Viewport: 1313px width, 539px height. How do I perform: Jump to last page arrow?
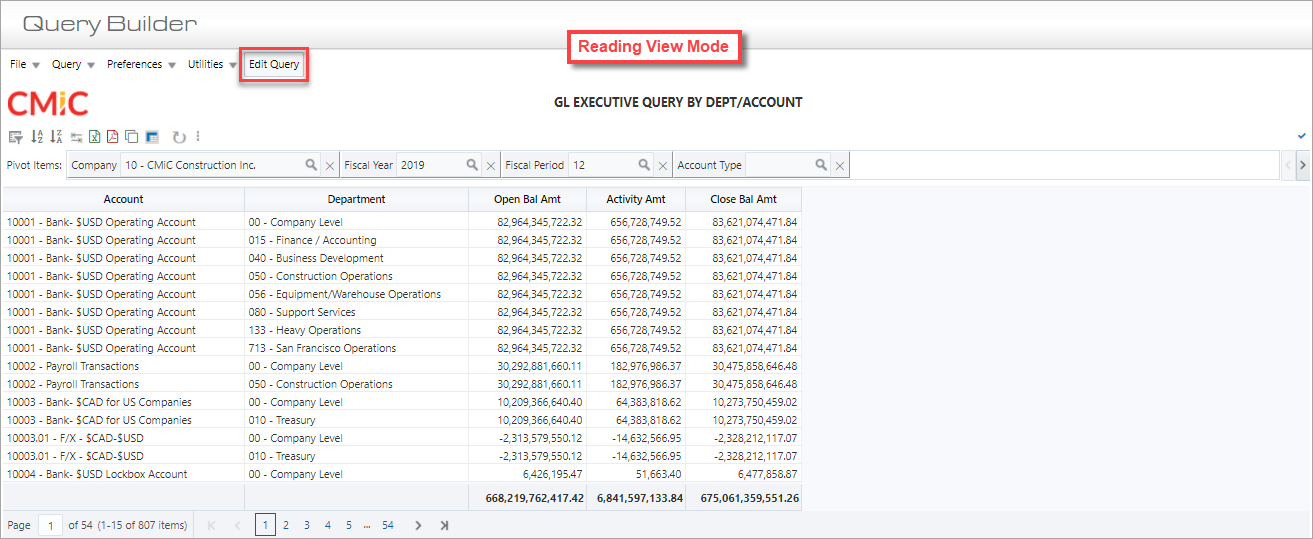coord(444,525)
